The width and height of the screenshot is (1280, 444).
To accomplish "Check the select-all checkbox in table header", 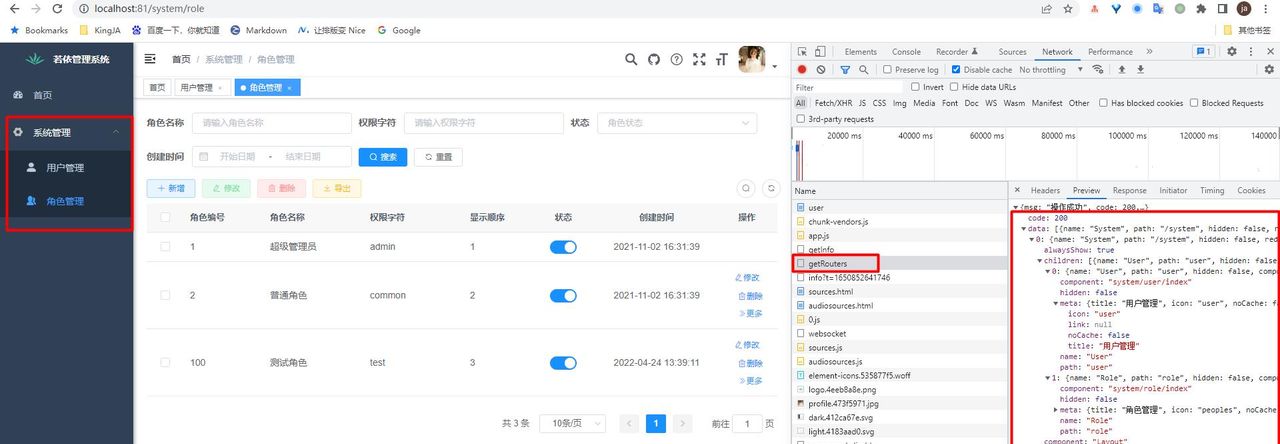I will point(165,217).
